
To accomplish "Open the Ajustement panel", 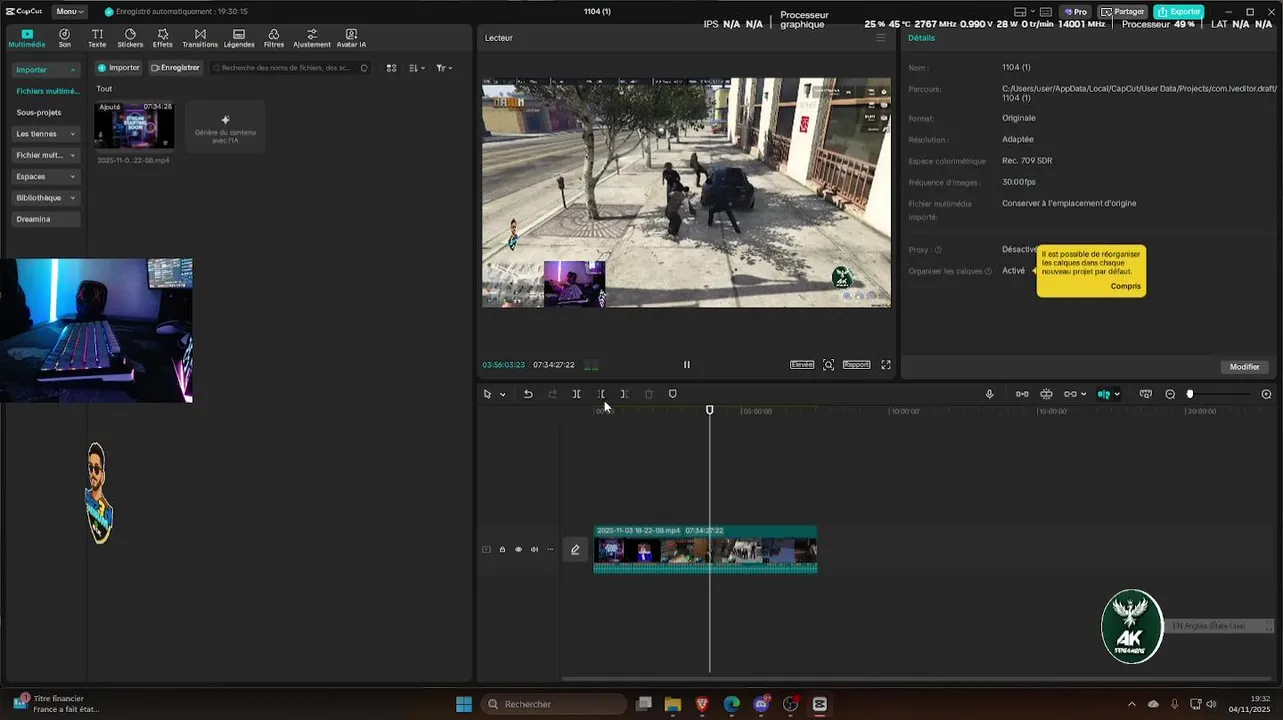I will 312,38.
